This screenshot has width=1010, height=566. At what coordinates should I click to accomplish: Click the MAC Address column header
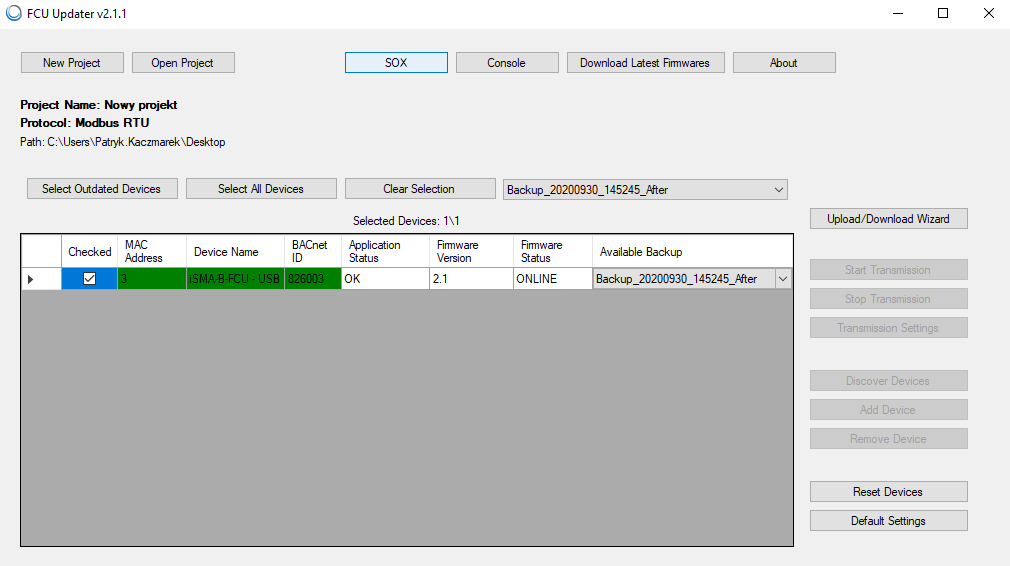coord(151,251)
